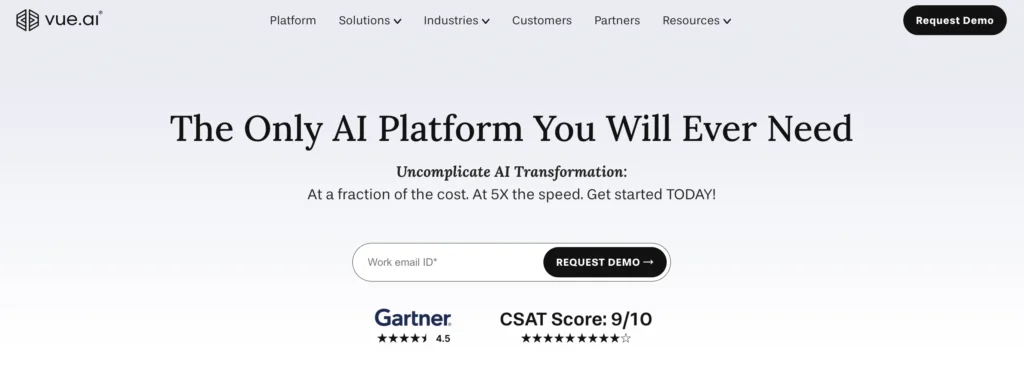Click the CSAT Score 9/10 text
Image resolution: width=1024 pixels, height=391 pixels.
575,319
